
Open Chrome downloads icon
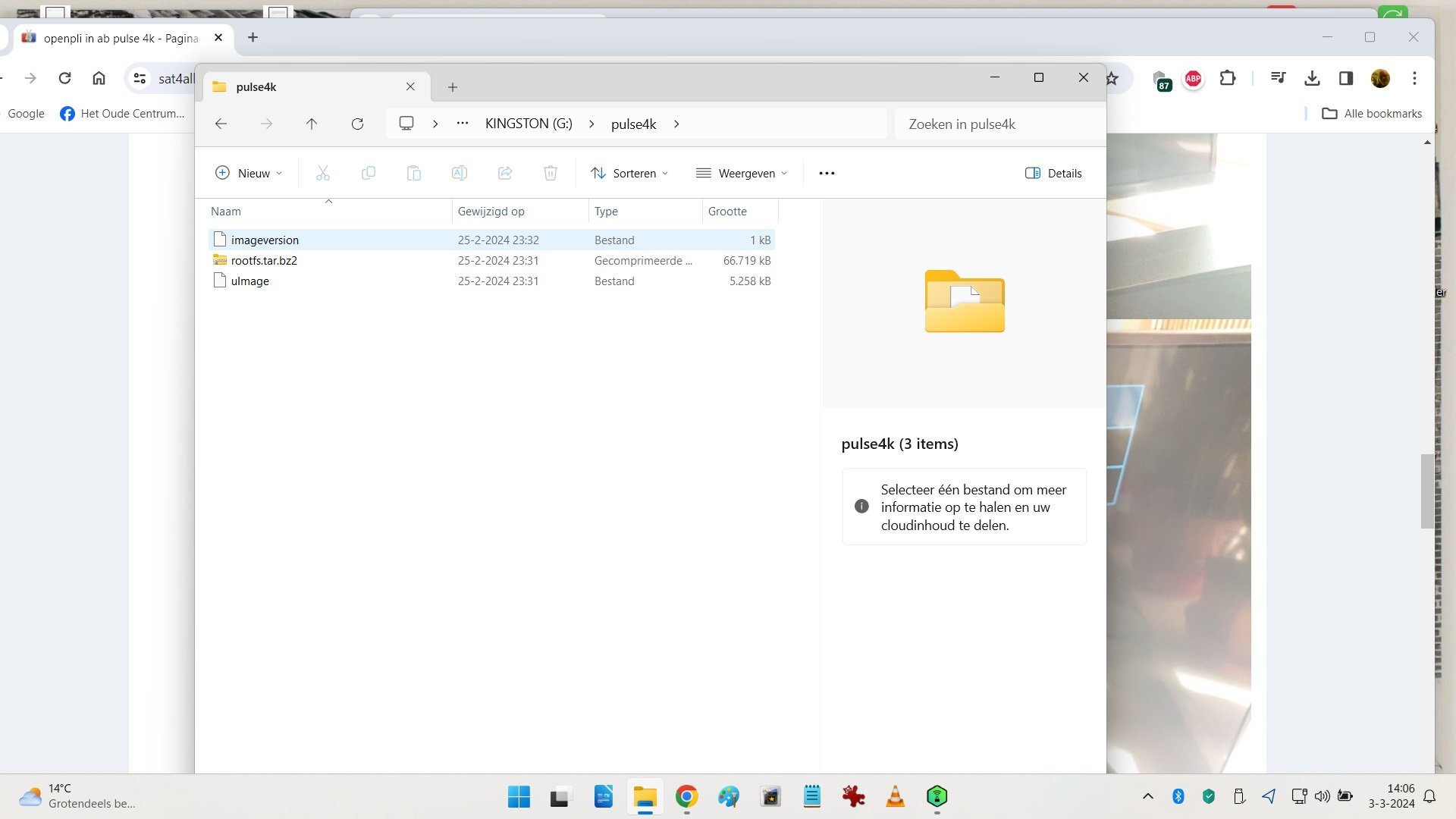tap(1312, 78)
